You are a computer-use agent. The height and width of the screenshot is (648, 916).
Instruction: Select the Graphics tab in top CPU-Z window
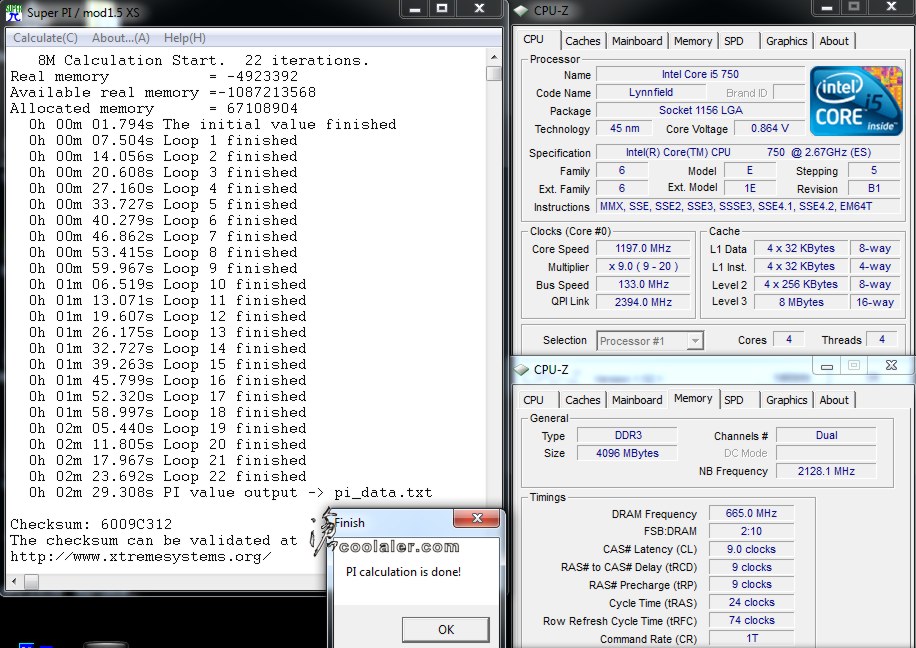pyautogui.click(x=786, y=41)
